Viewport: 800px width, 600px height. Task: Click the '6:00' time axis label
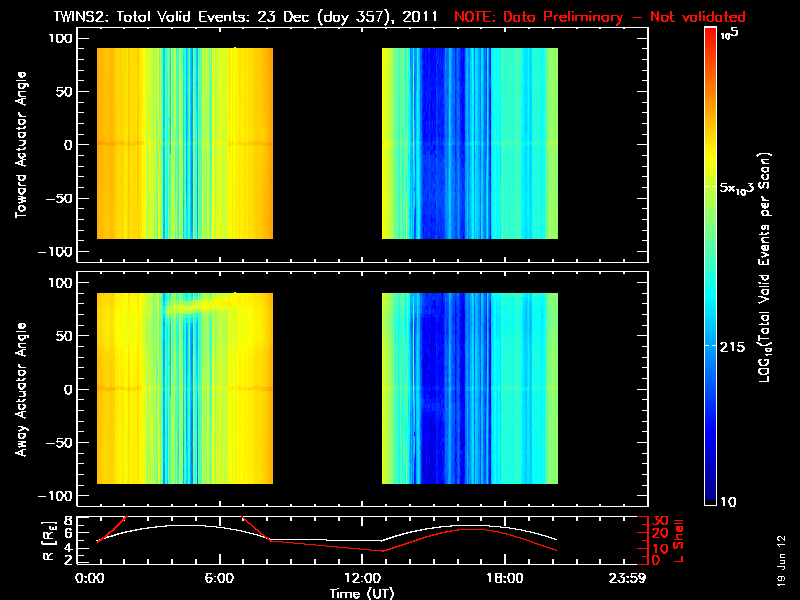click(219, 578)
